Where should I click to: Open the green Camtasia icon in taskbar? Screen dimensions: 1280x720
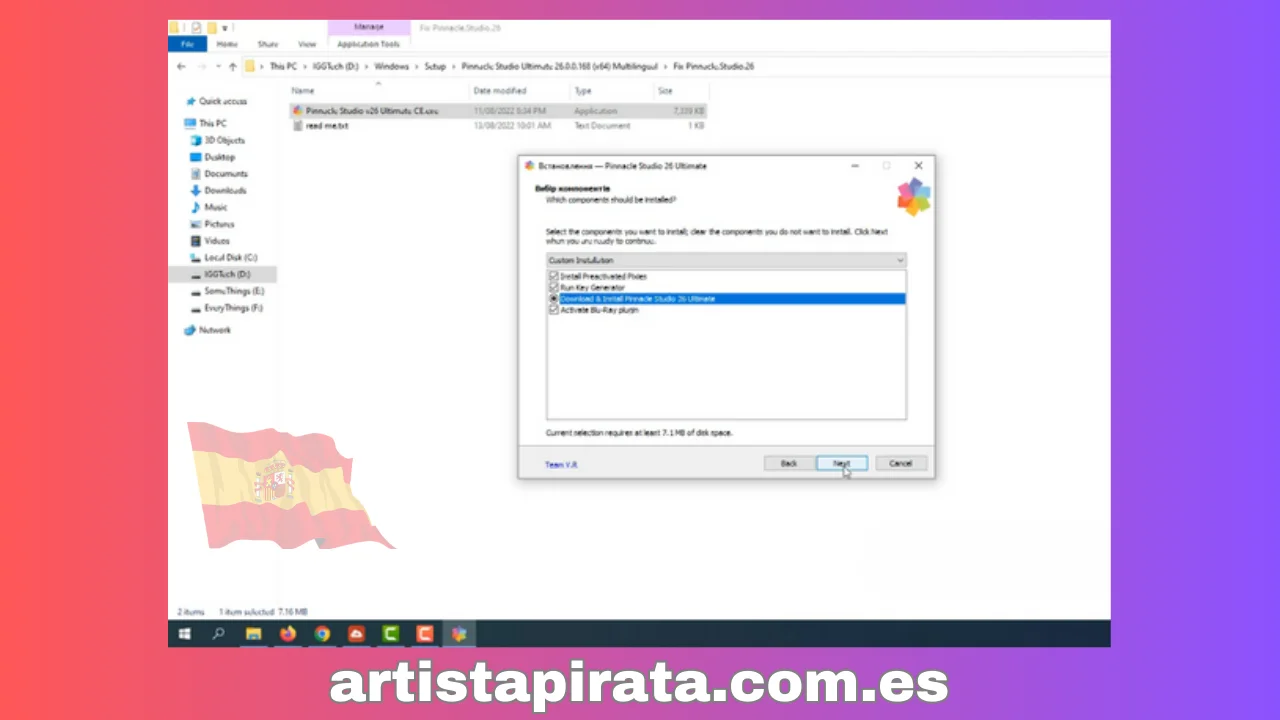[x=391, y=634]
